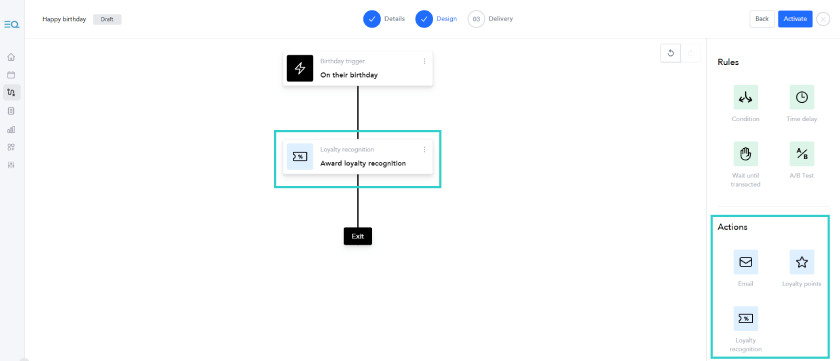Pick the A/B Test rule icon
Viewport: 840px width, 361px height.
tap(802, 154)
